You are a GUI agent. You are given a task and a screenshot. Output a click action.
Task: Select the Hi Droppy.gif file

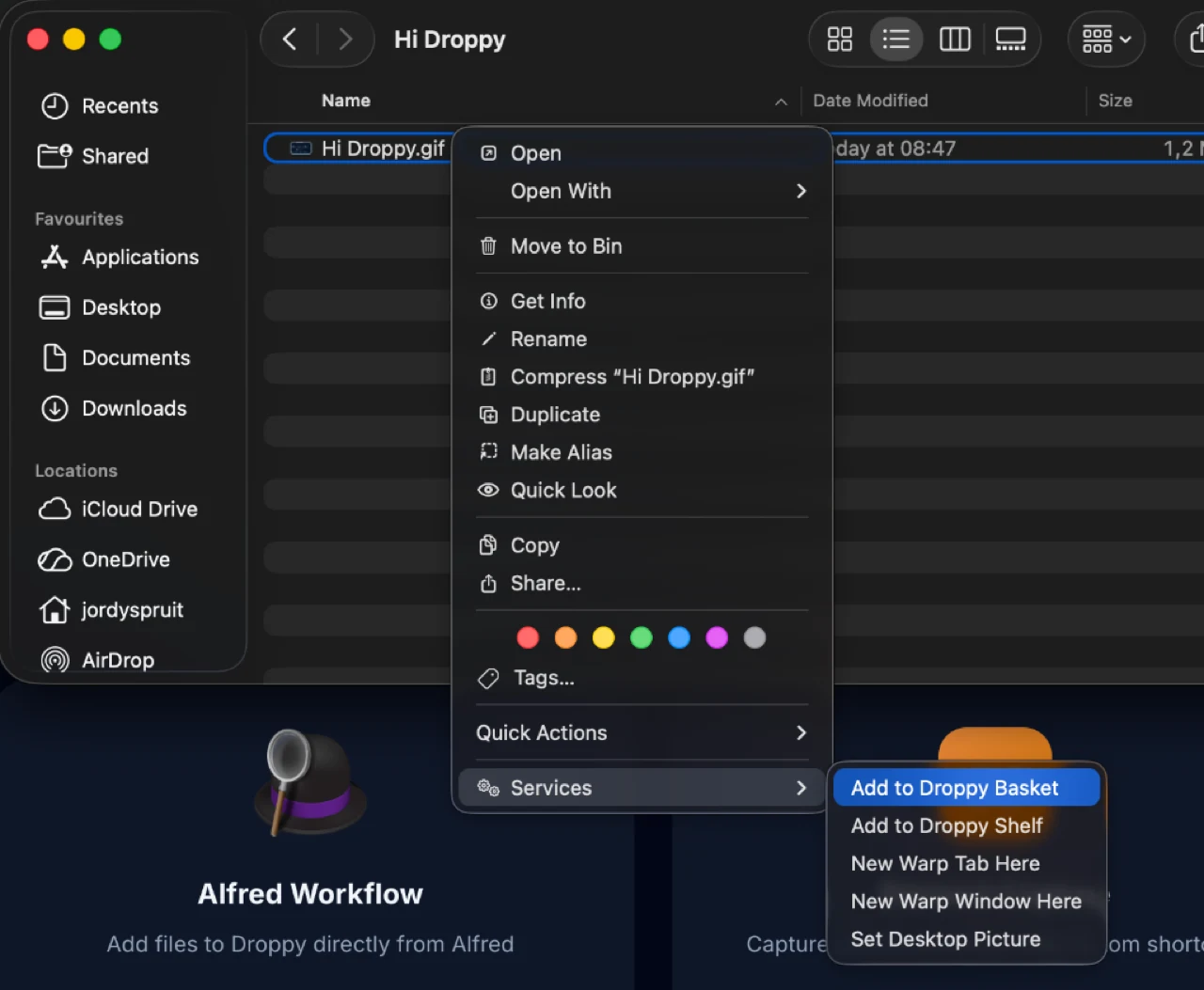coord(383,149)
